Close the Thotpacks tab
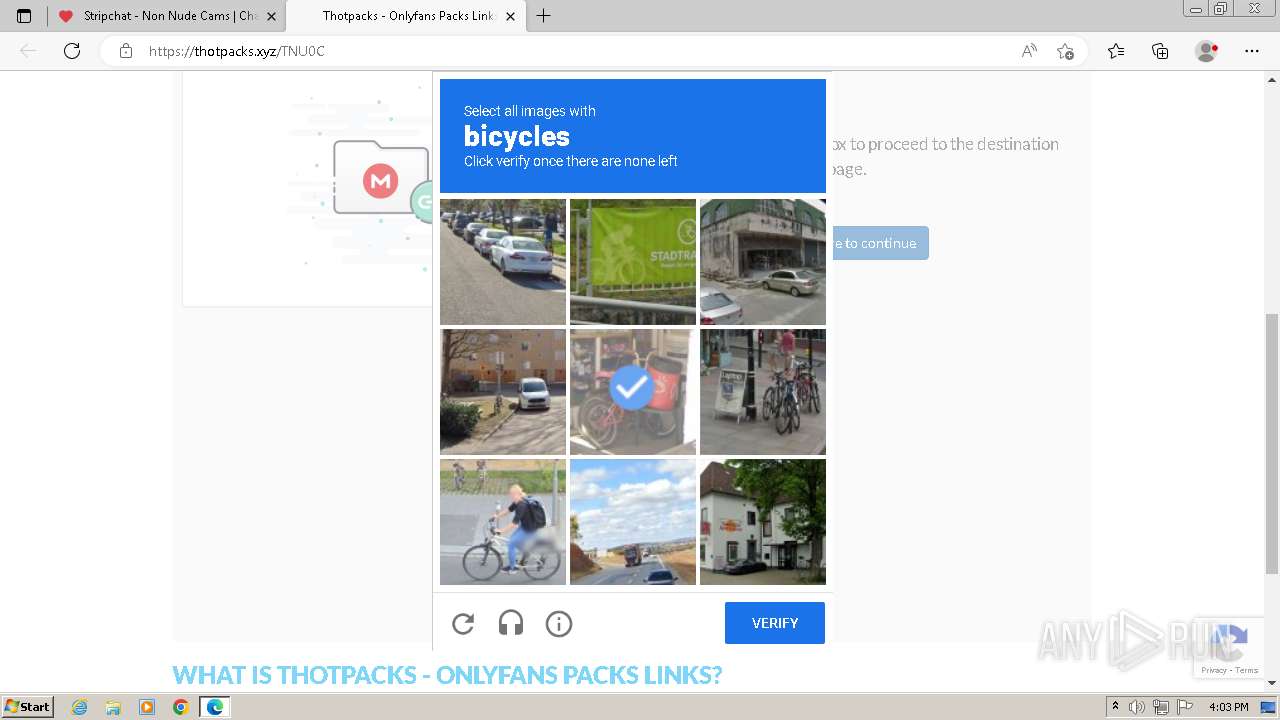 point(510,16)
